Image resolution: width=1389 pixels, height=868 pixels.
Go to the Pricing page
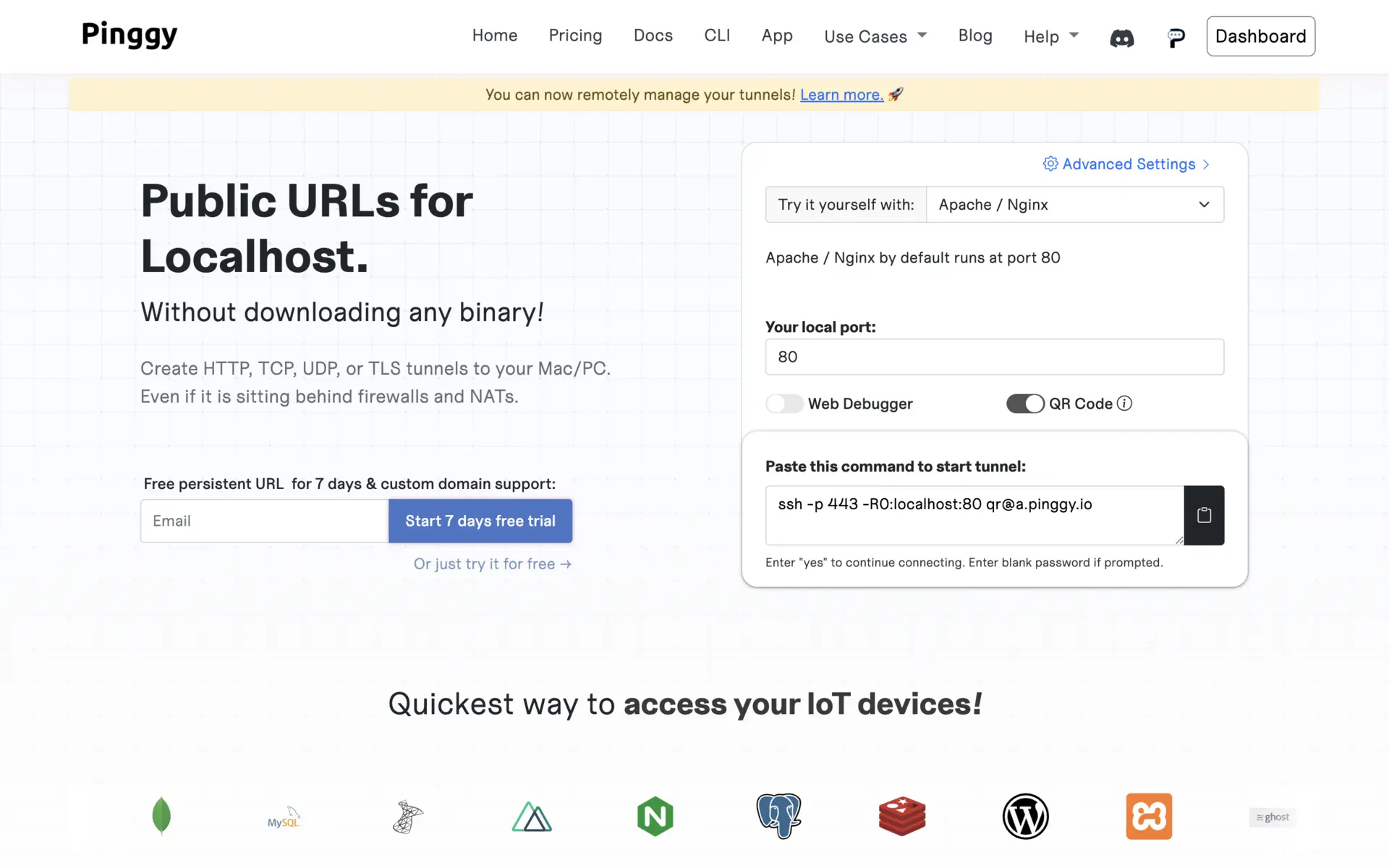(575, 35)
